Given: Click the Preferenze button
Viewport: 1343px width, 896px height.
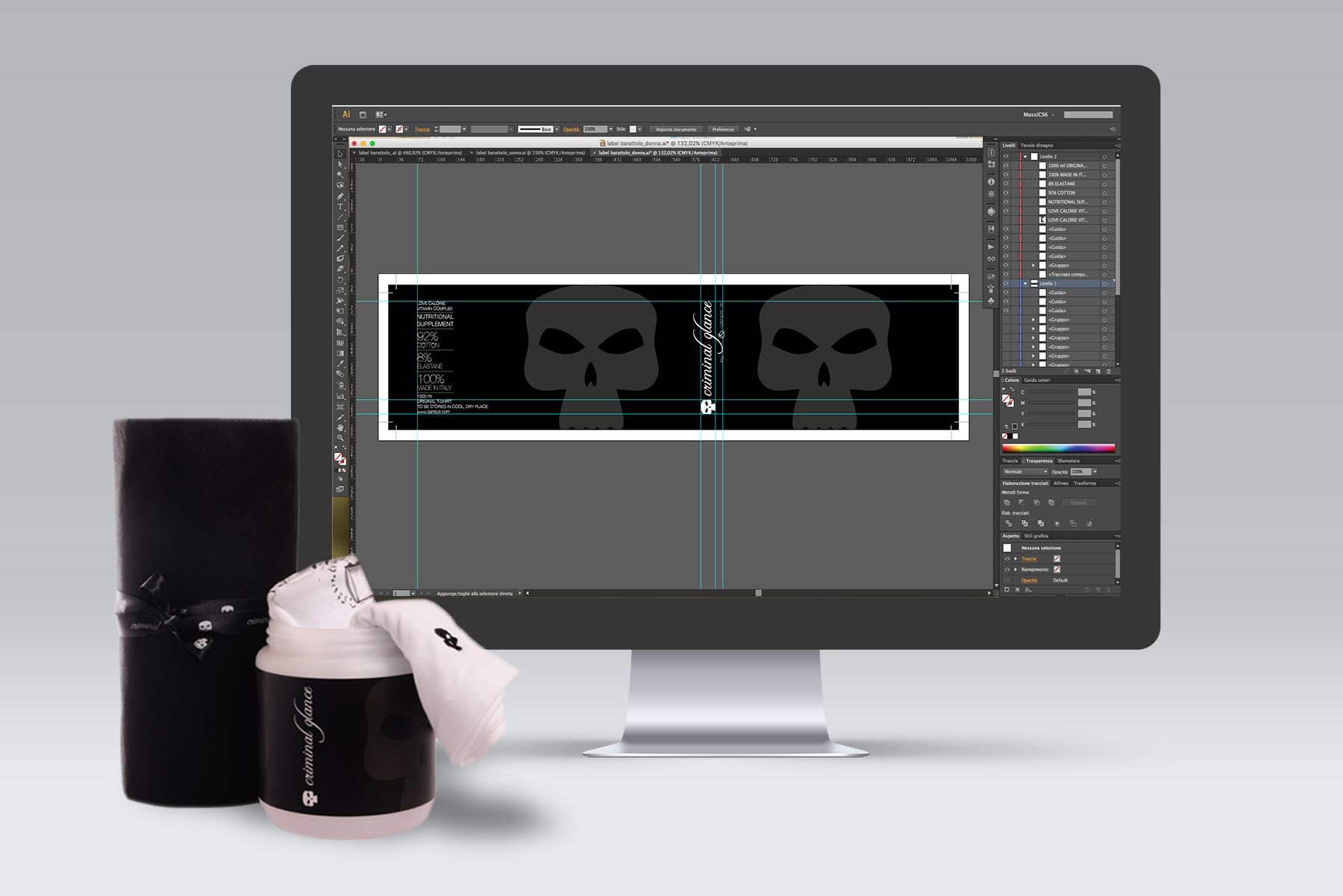Looking at the screenshot, I should (x=723, y=129).
